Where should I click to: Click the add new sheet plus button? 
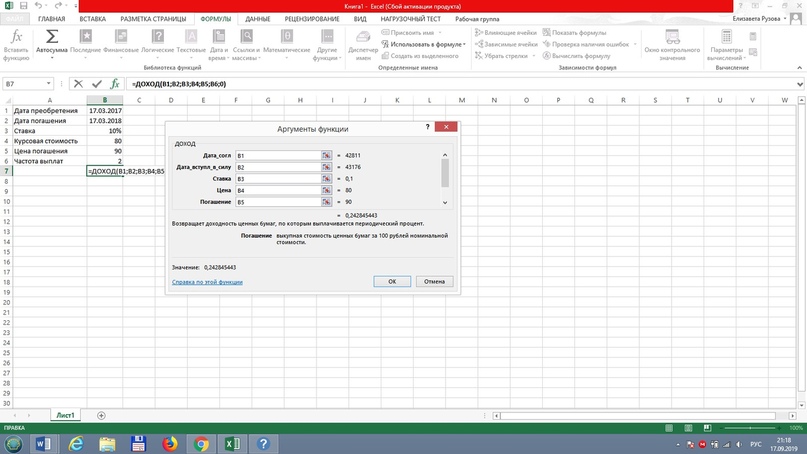(101, 415)
